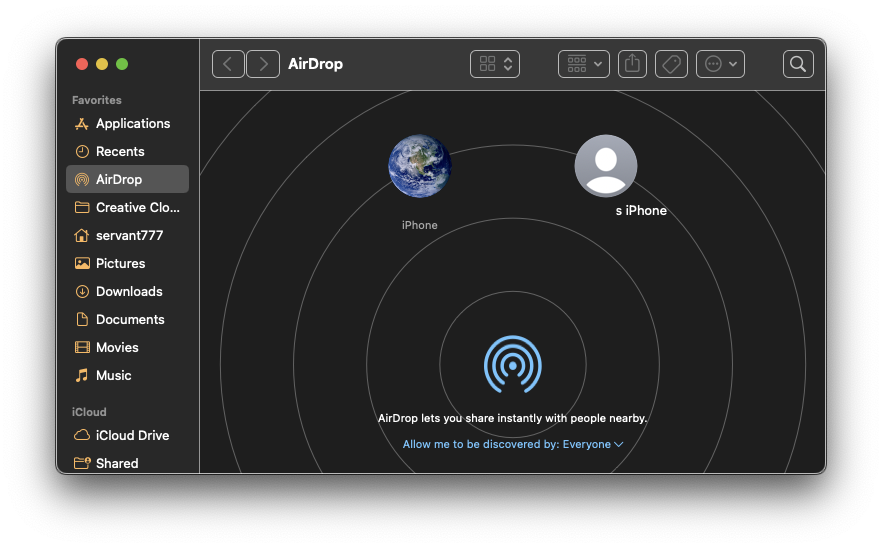Select AirDrop in the sidebar
Viewport: 882px width, 548px height.
(x=128, y=179)
